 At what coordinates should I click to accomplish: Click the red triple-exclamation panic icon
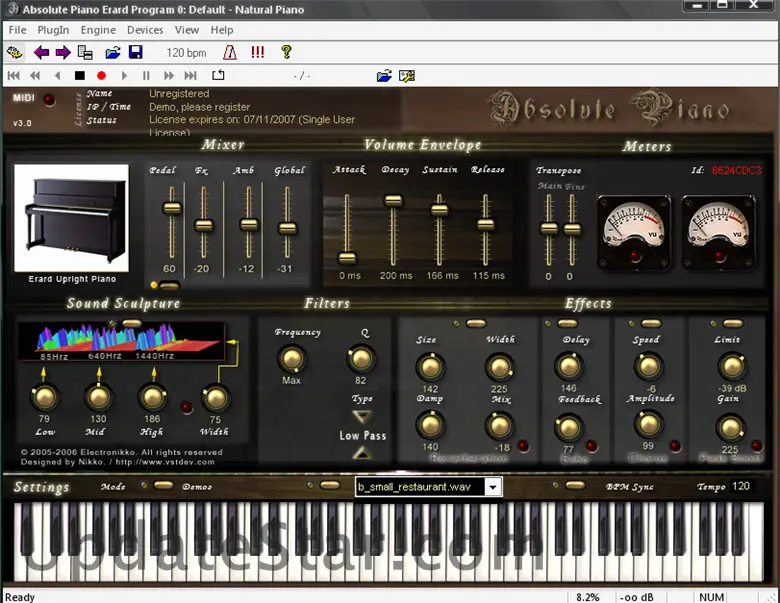258,52
